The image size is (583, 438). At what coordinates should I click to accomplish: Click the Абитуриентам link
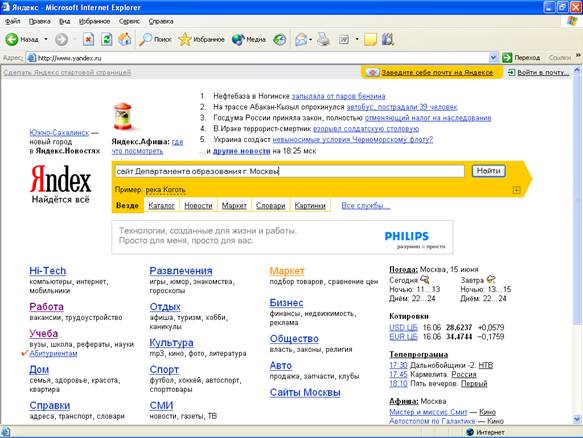pyautogui.click(x=53, y=354)
